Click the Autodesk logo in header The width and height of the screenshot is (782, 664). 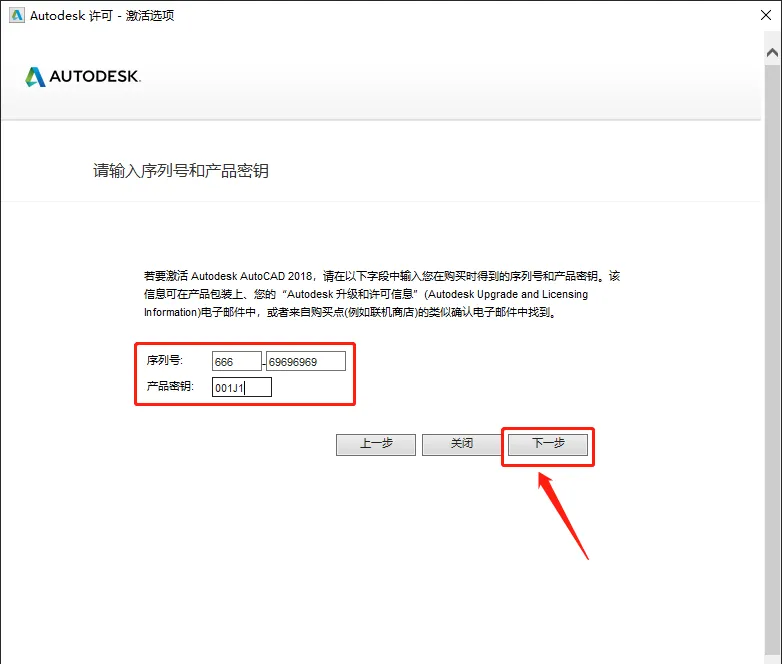point(83,76)
